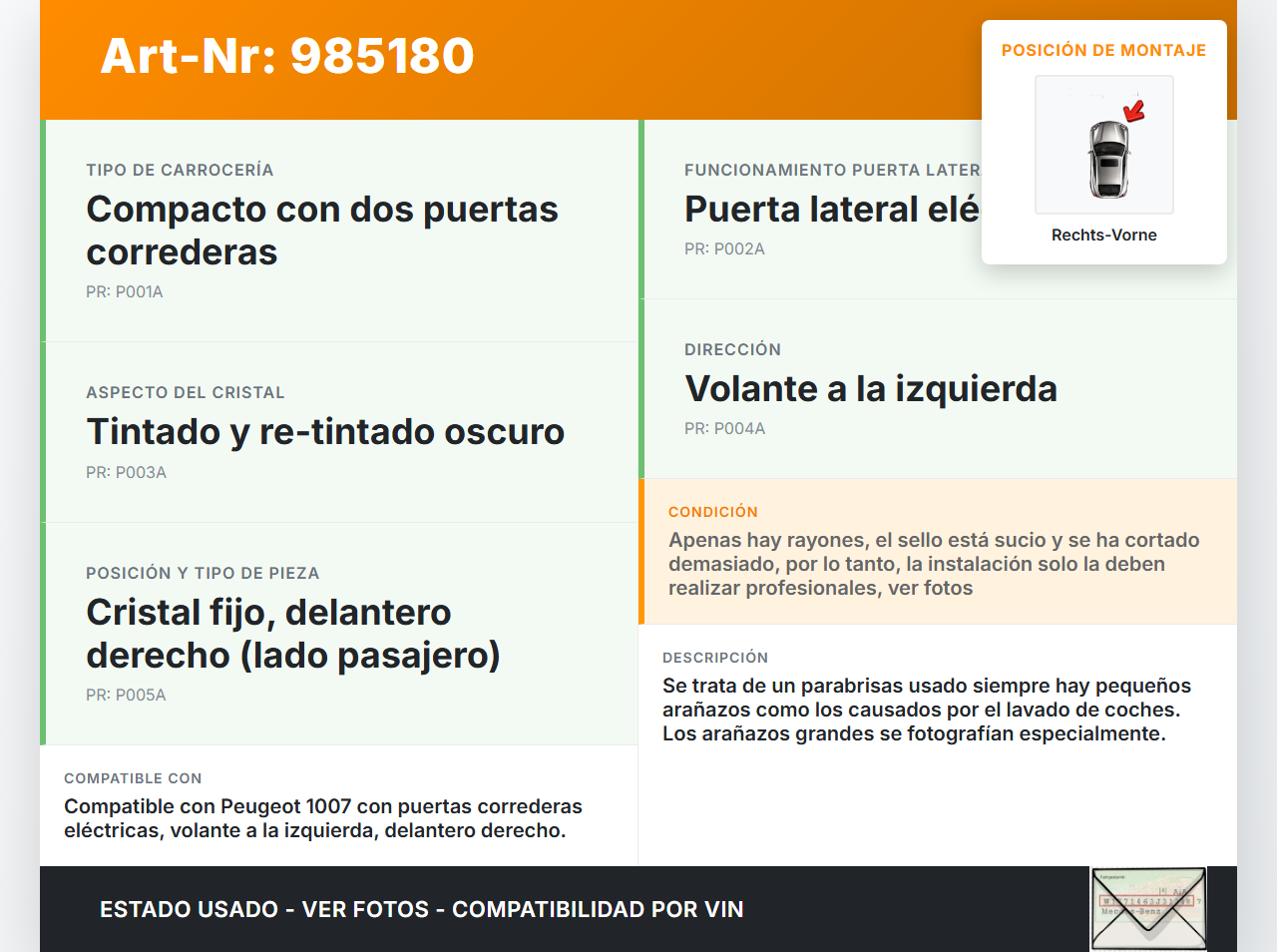Select Tintado y re-tintado oscuro value
Screen dimensions: 1277x952
click(x=325, y=431)
